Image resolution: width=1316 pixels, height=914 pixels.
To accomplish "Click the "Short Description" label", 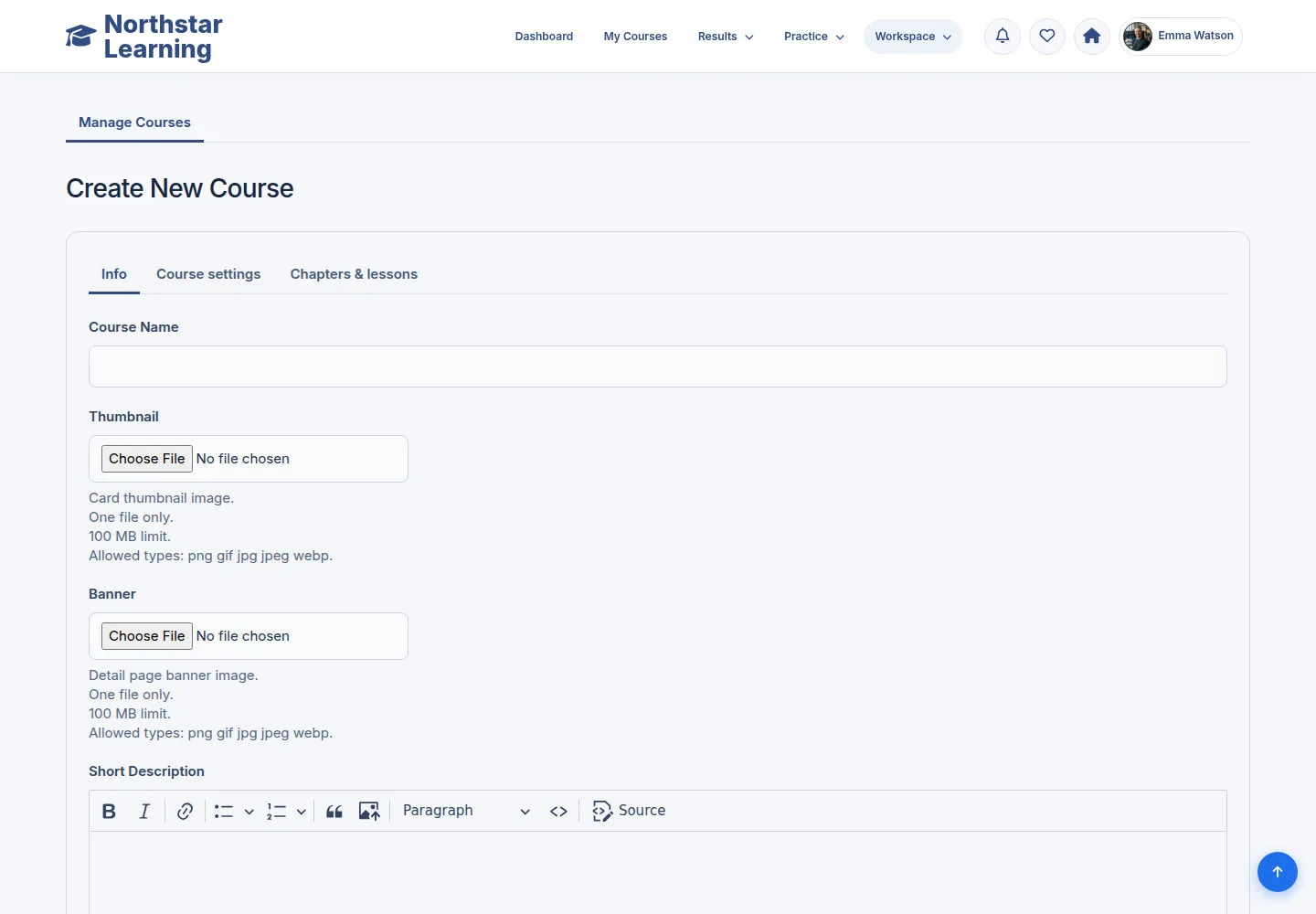I will coord(146,771).
